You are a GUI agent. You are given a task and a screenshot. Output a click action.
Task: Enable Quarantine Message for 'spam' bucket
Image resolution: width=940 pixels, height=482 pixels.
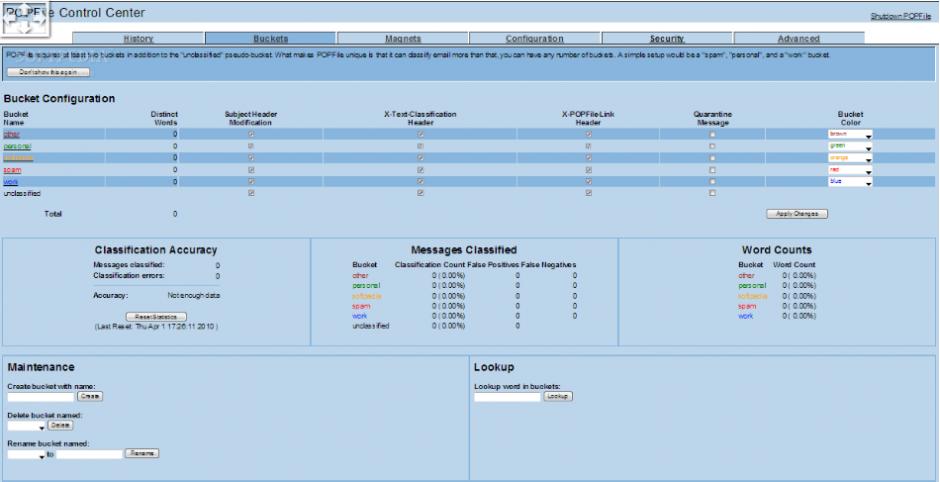(x=712, y=170)
